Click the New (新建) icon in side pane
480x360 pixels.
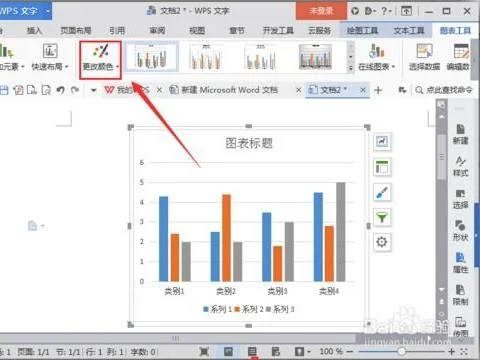click(460, 129)
